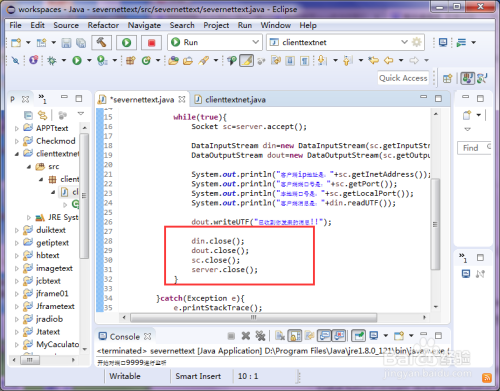Open launch configuration settings gear
Screen dimensions: 500x391
tap(416, 42)
